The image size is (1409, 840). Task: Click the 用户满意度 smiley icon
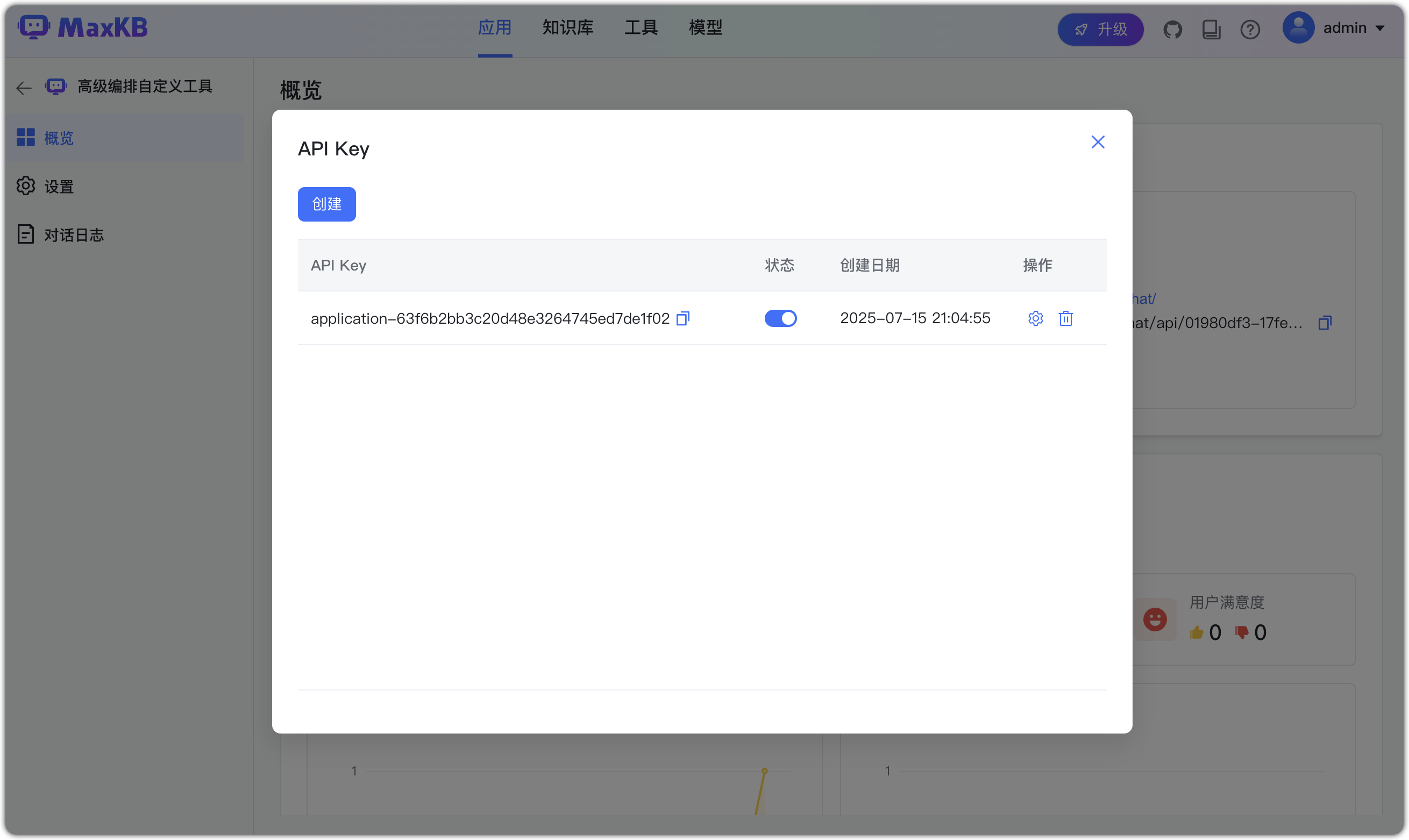coord(1155,618)
